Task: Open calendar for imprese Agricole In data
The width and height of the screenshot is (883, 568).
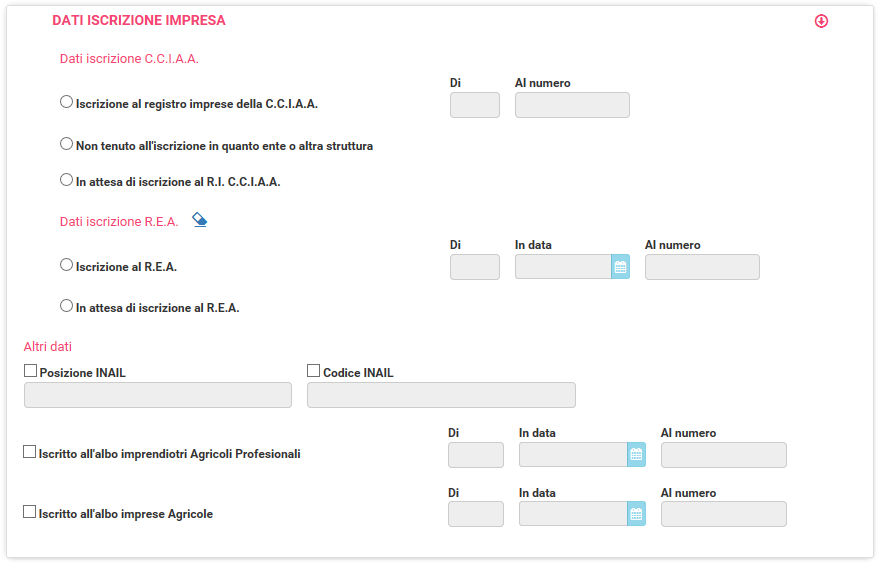Action: click(636, 514)
